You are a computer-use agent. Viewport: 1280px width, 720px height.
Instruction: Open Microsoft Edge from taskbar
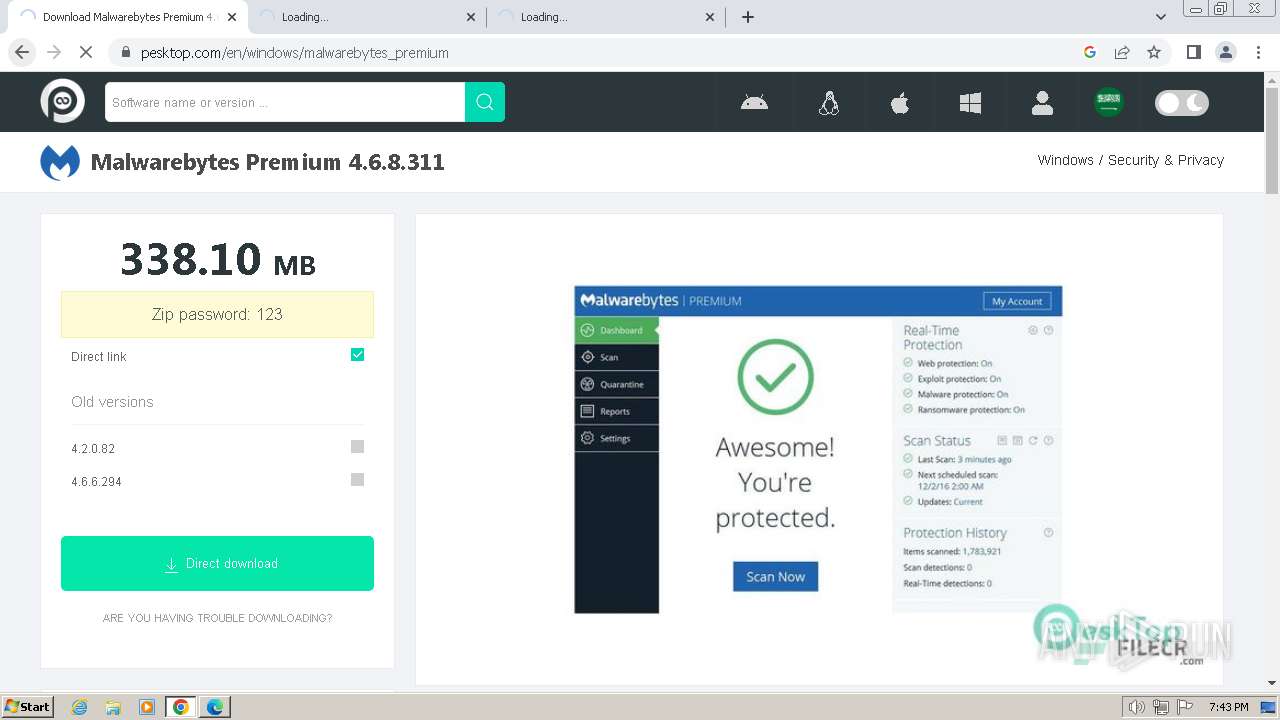(x=215, y=707)
